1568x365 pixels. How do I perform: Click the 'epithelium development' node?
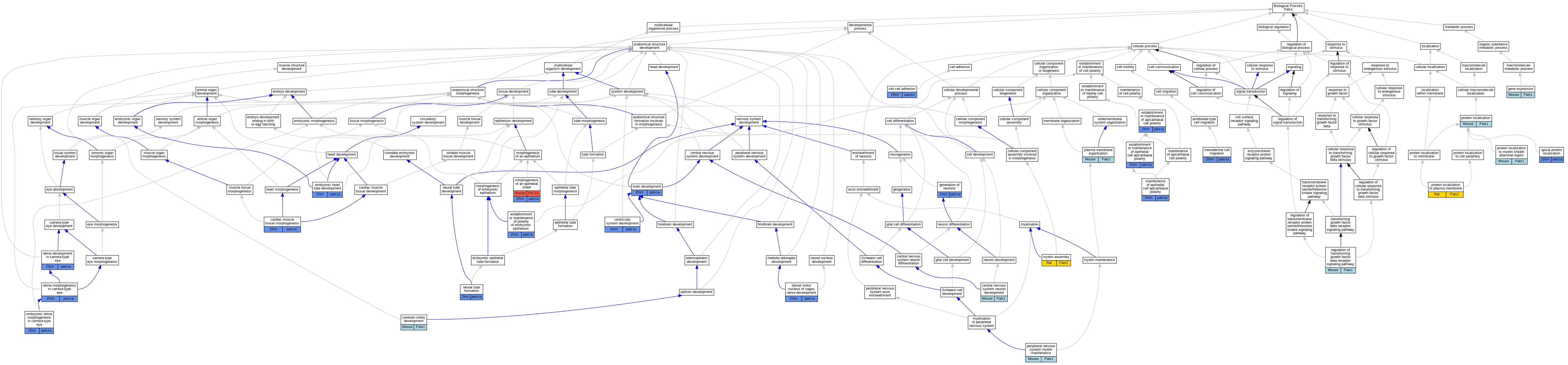[513, 121]
